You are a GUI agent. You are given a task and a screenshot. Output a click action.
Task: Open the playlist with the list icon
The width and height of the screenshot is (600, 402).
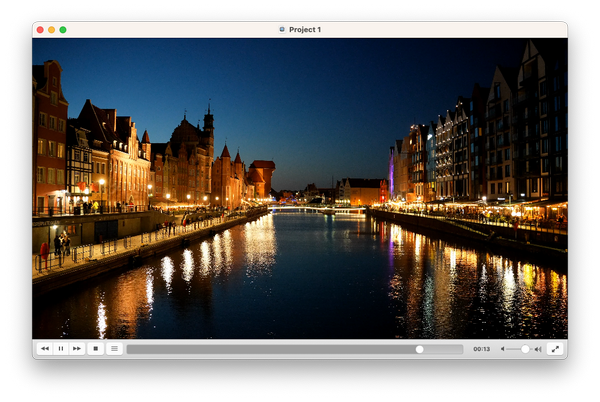(114, 349)
